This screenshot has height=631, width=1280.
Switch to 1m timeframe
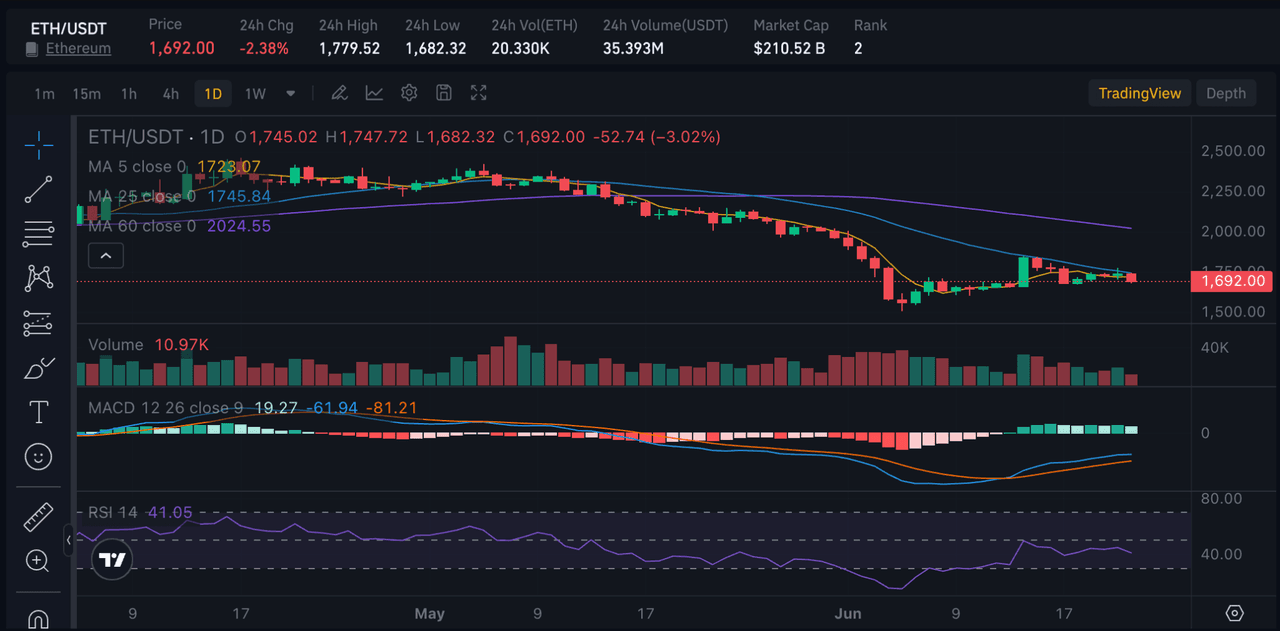pyautogui.click(x=44, y=93)
